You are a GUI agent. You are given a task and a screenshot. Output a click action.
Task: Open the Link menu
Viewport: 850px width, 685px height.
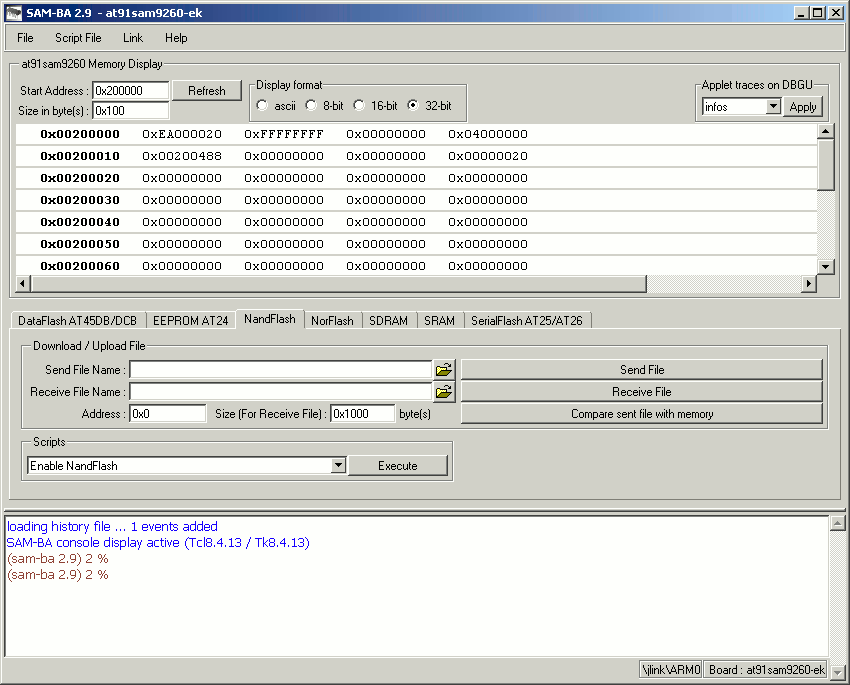coord(133,38)
